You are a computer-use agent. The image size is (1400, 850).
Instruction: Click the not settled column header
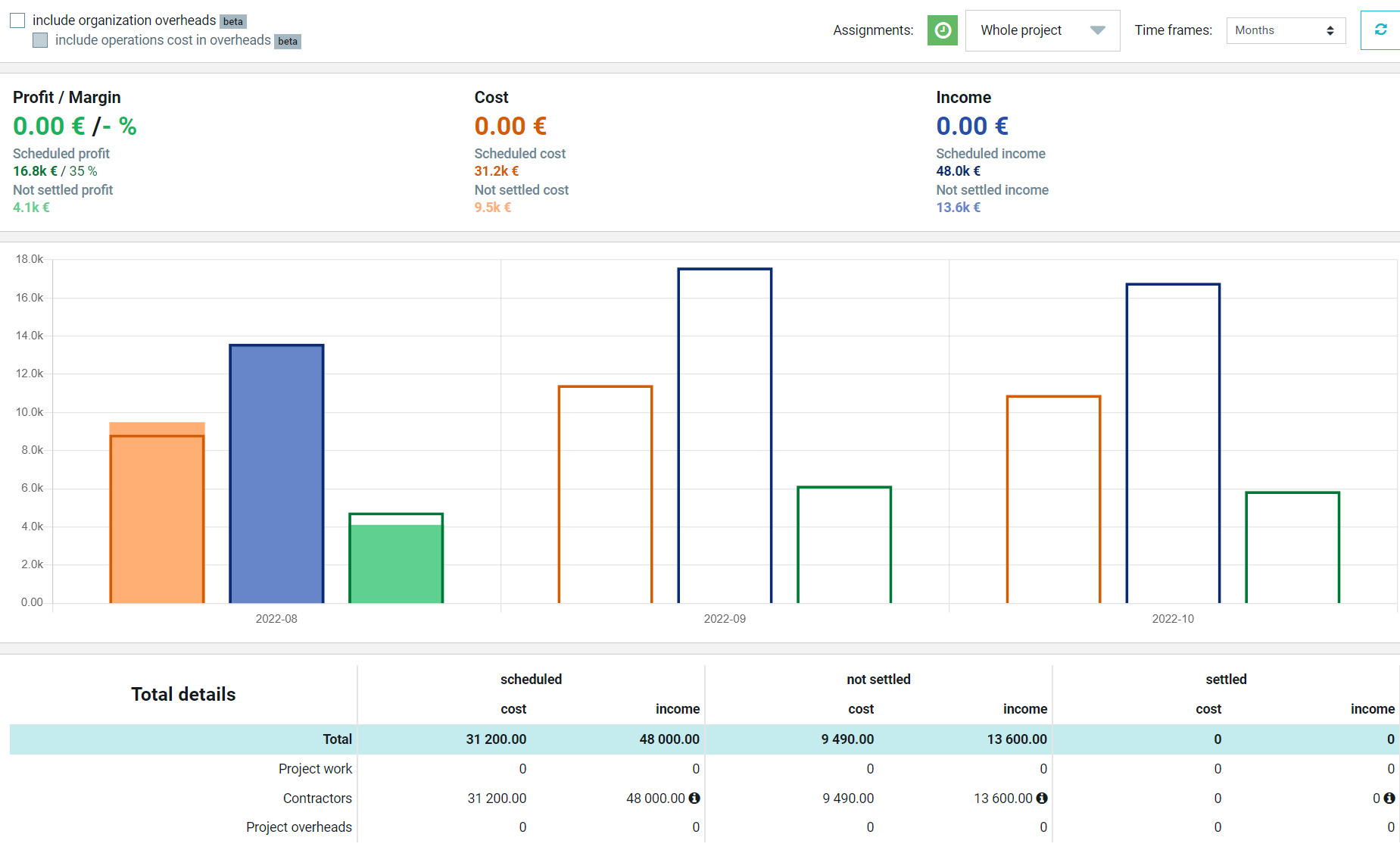[x=878, y=680]
